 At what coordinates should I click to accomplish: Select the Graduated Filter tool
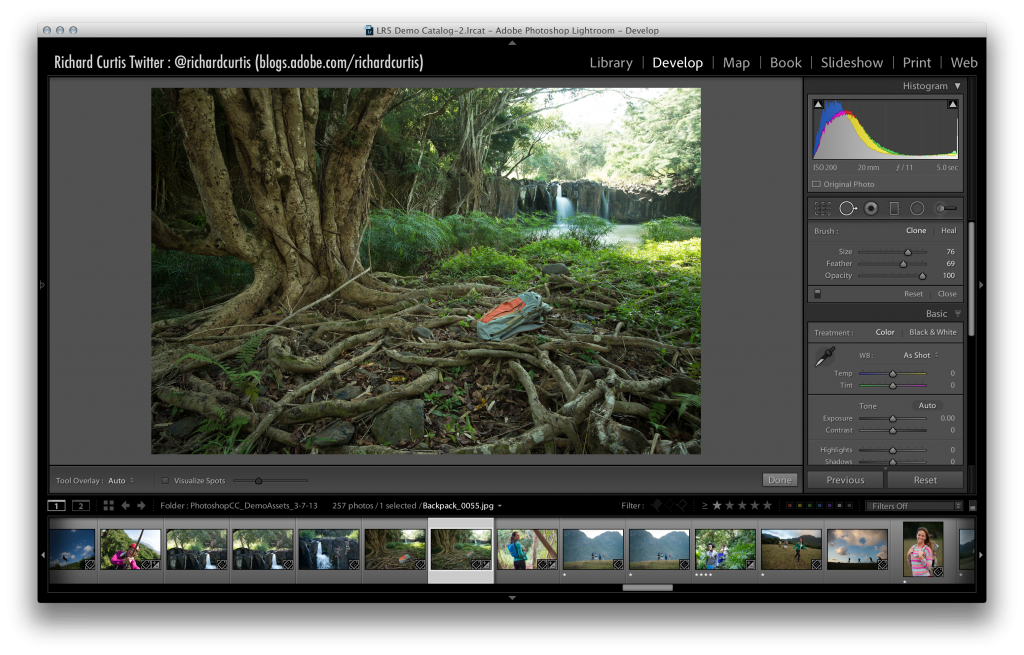[894, 208]
